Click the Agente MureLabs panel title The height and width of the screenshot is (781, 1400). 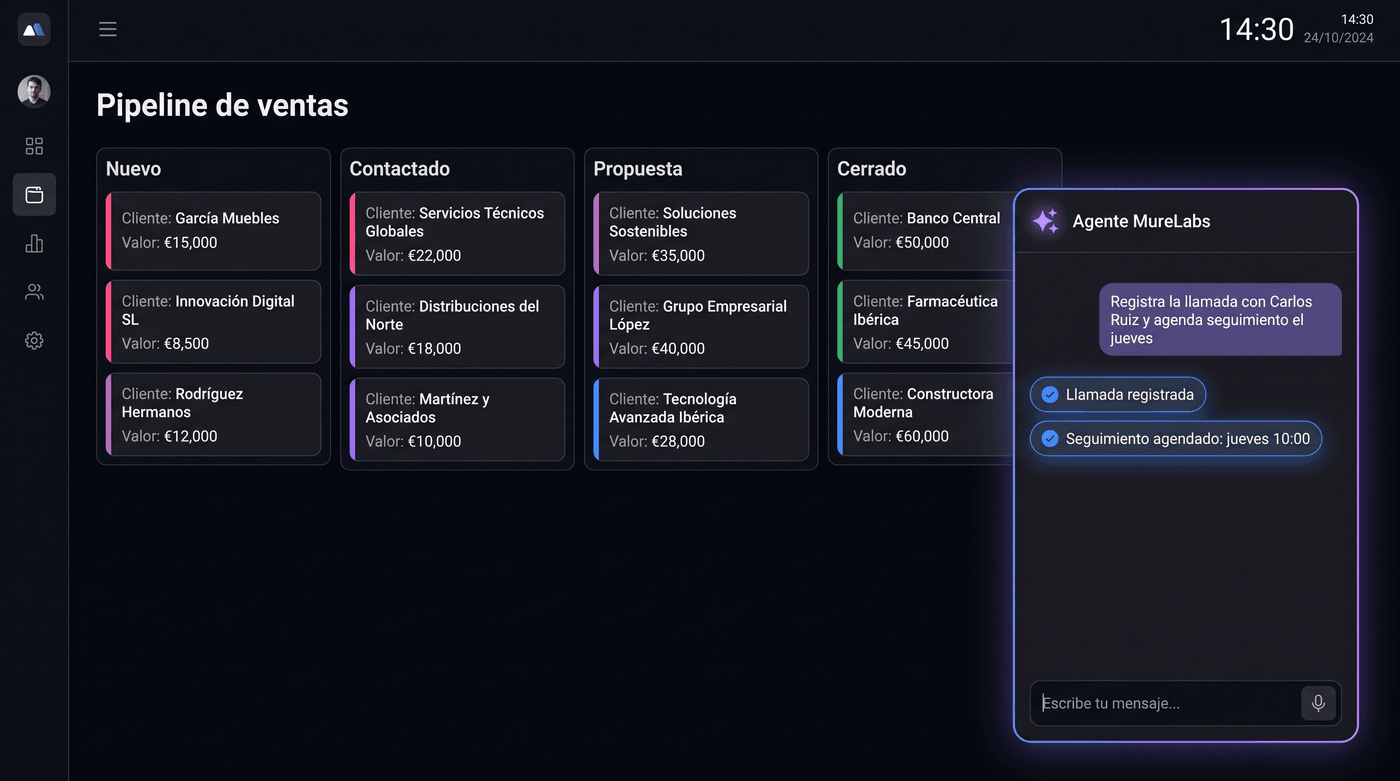(x=1141, y=222)
